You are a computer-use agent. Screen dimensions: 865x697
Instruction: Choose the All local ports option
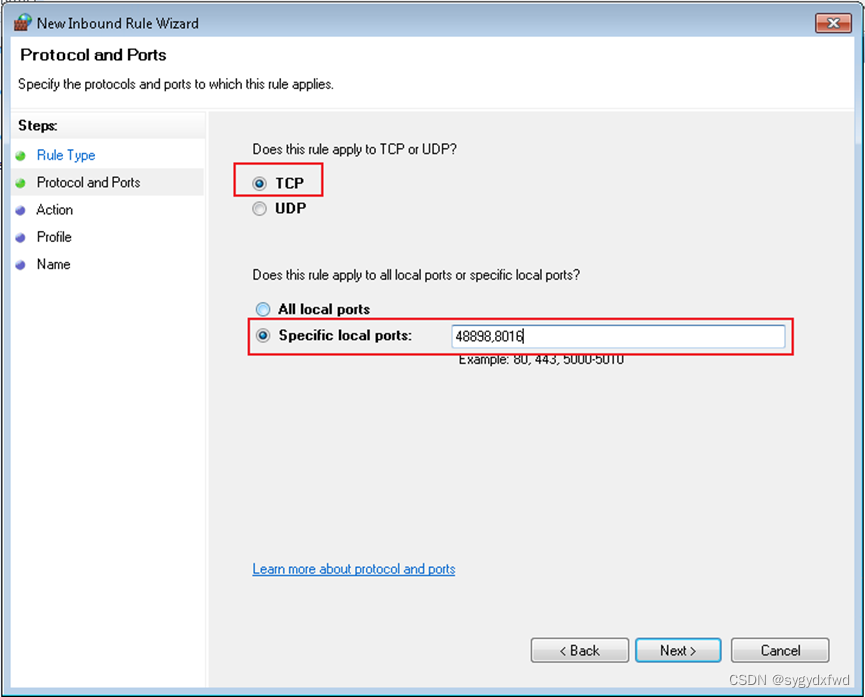263,309
